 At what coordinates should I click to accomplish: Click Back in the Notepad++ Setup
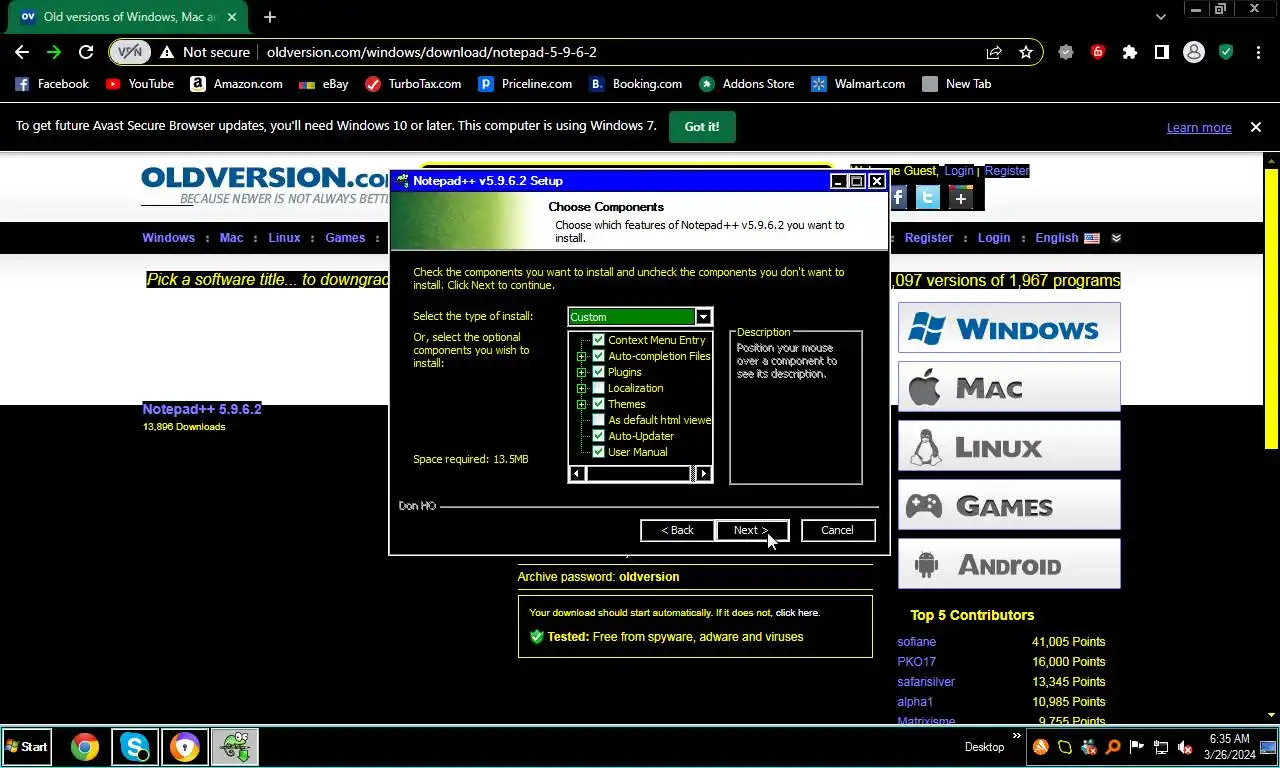coord(677,530)
